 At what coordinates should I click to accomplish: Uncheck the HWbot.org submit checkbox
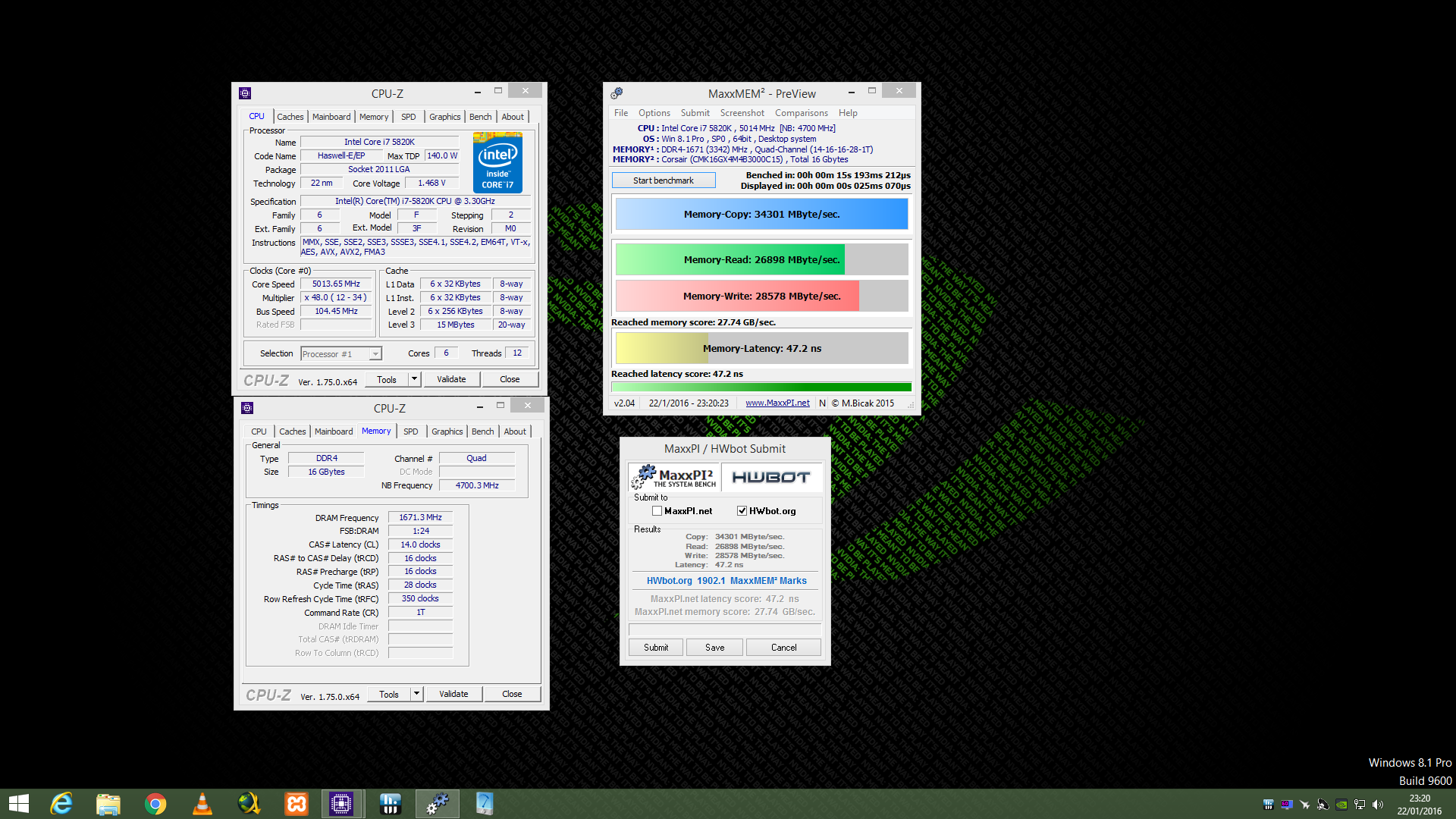(742, 511)
